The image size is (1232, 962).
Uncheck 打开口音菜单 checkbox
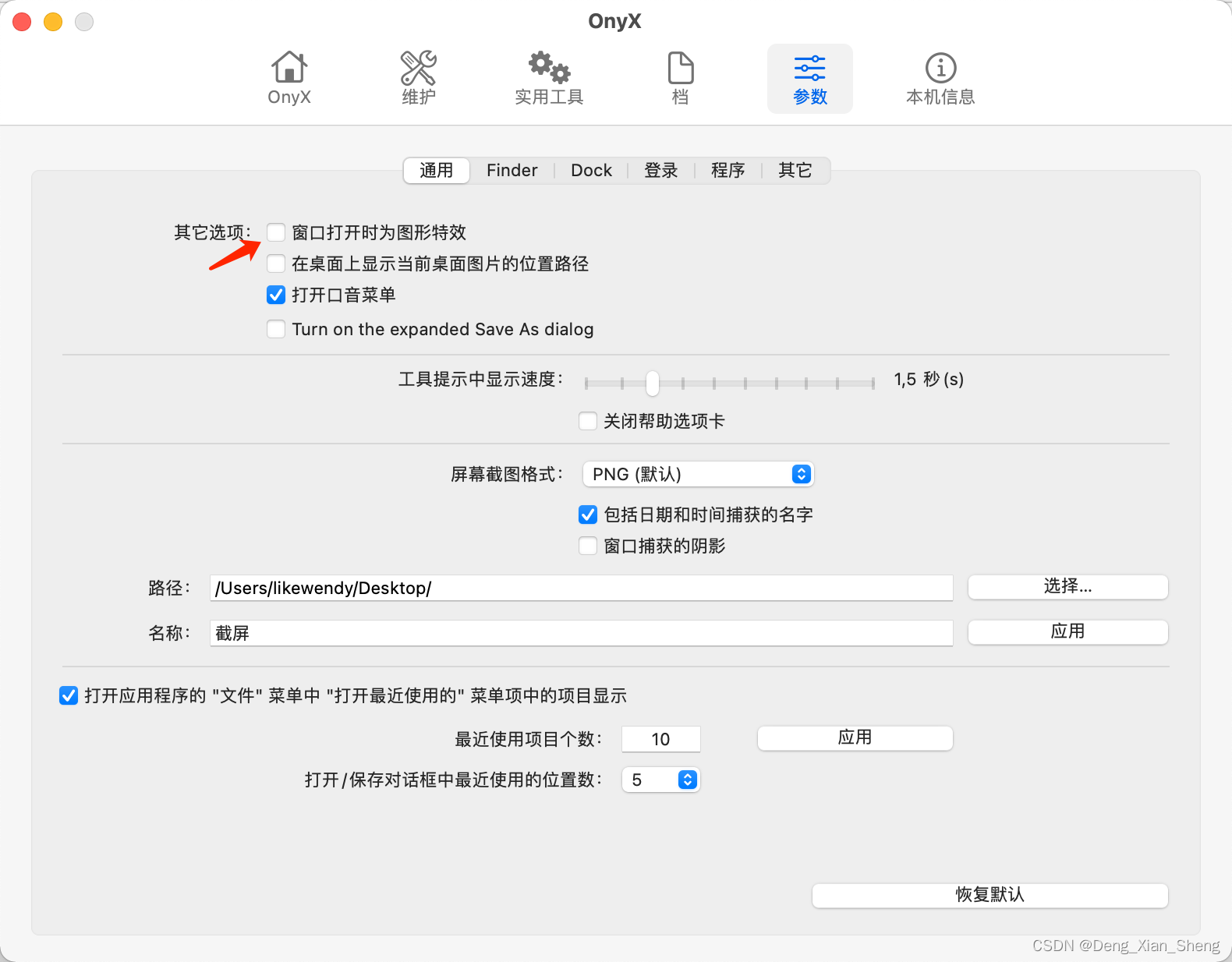click(276, 295)
